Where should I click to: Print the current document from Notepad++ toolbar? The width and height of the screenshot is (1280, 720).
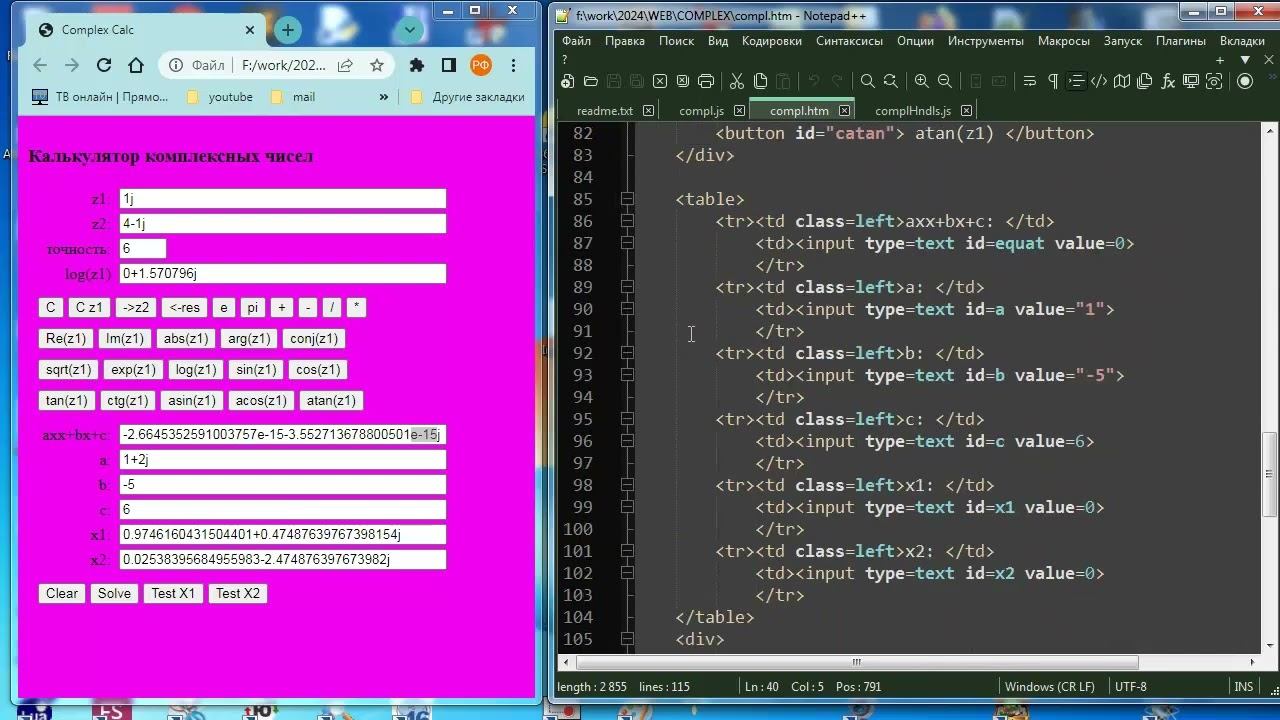click(x=706, y=81)
